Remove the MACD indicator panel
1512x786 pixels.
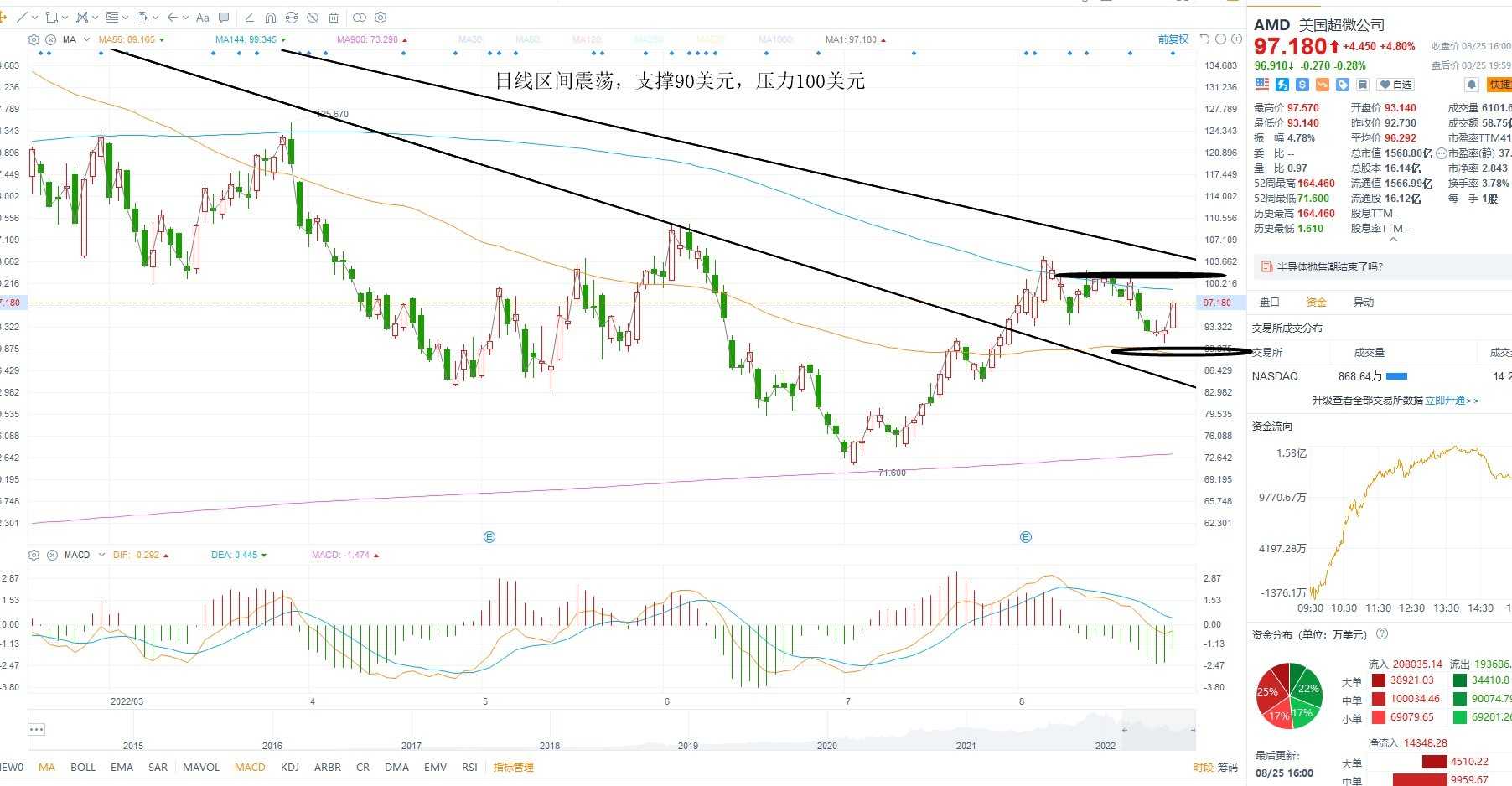pyautogui.click(x=51, y=555)
